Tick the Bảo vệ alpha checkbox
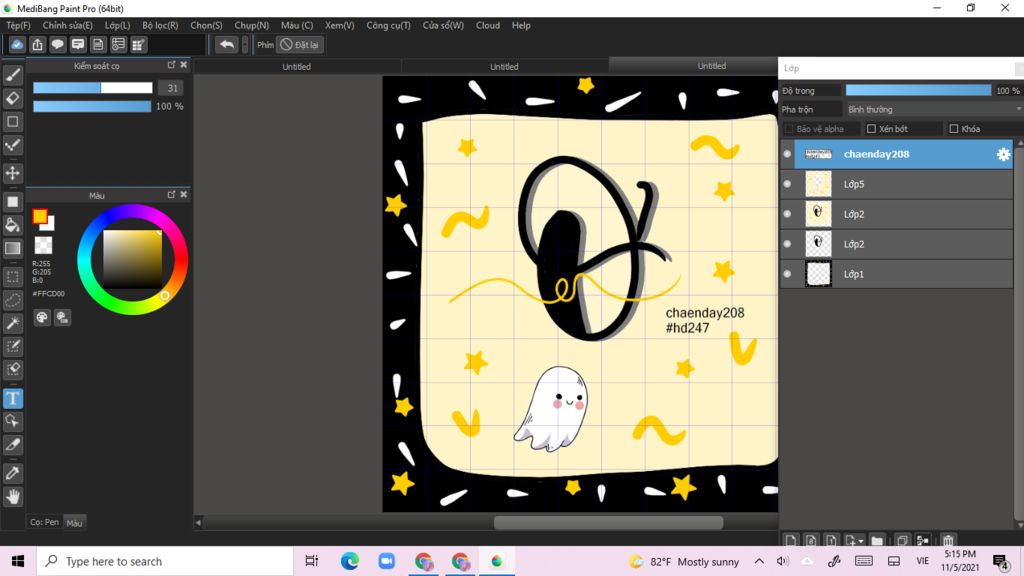Viewport: 1024px width, 576px height. [789, 129]
